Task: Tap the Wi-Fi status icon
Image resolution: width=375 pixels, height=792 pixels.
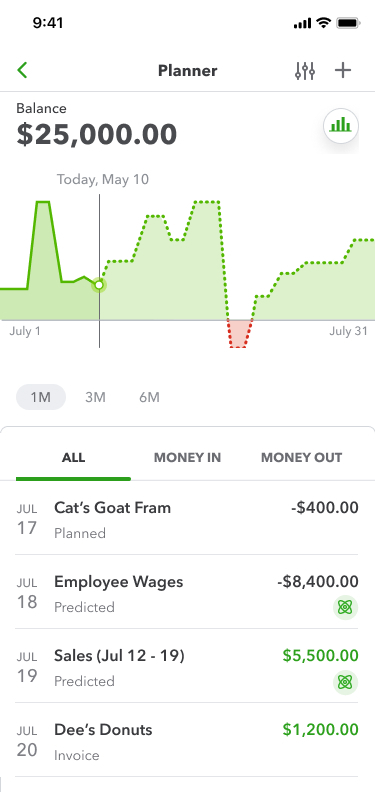Action: 323,23
